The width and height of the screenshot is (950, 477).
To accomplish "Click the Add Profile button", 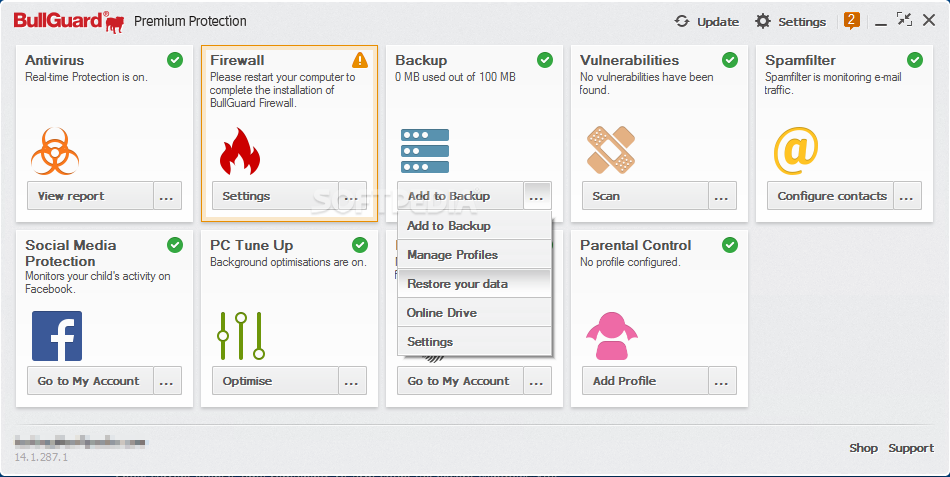I will click(x=645, y=381).
